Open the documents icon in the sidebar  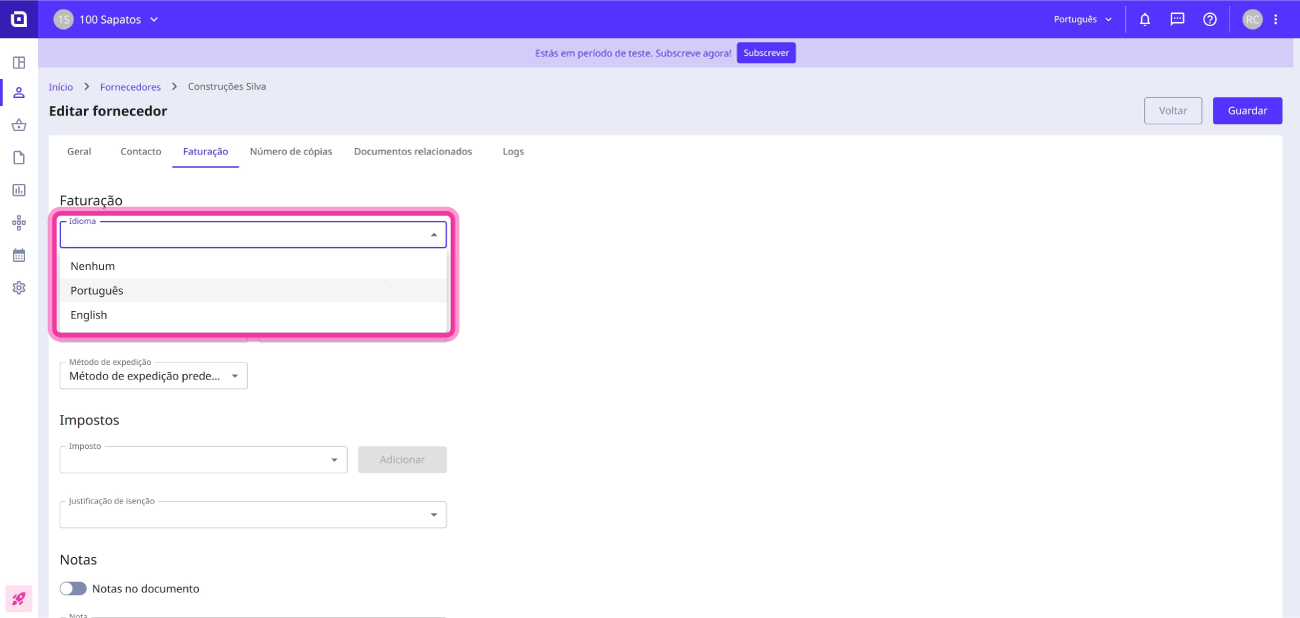point(19,158)
